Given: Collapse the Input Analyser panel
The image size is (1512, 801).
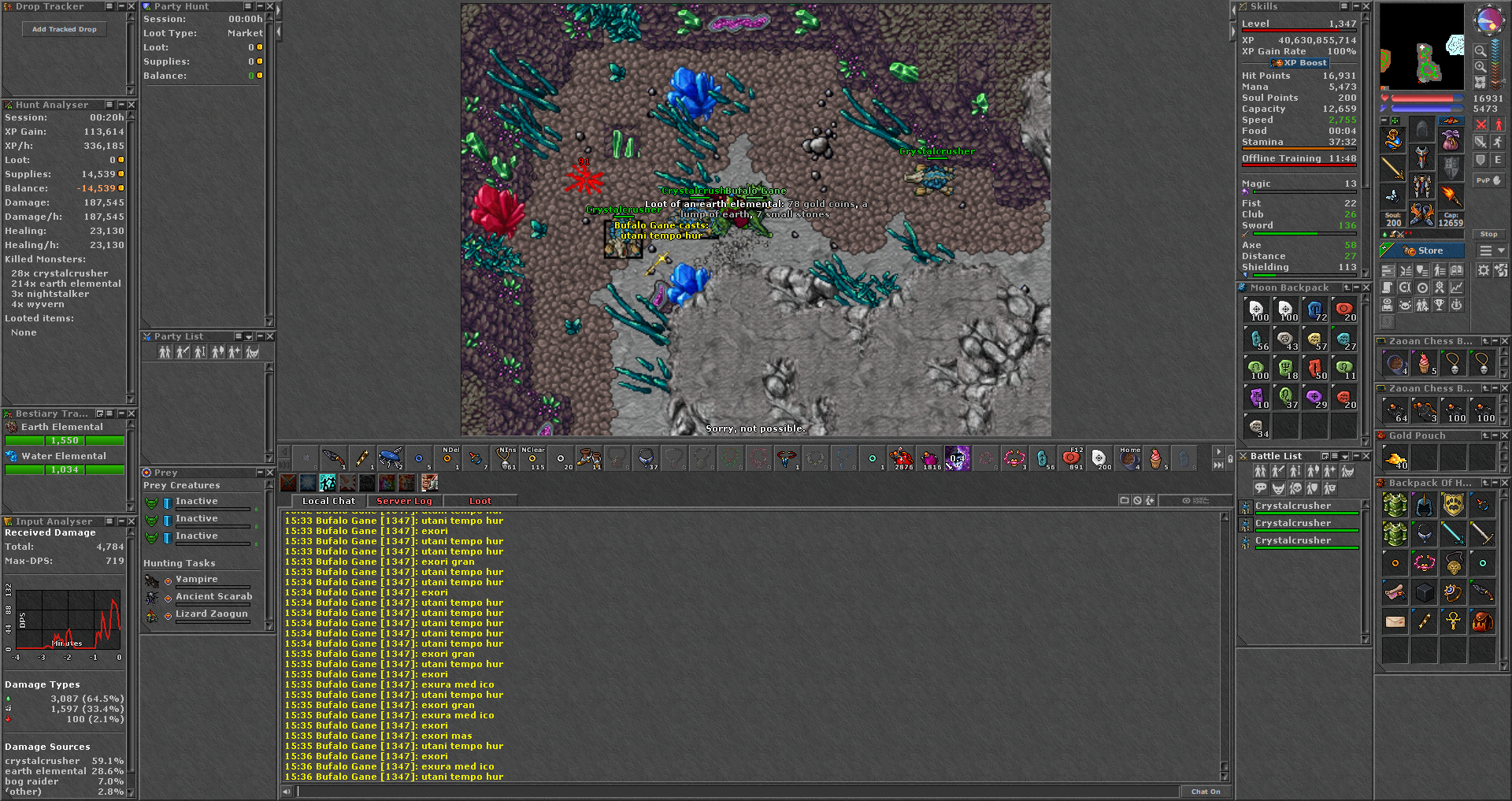Looking at the screenshot, I should click(x=121, y=521).
